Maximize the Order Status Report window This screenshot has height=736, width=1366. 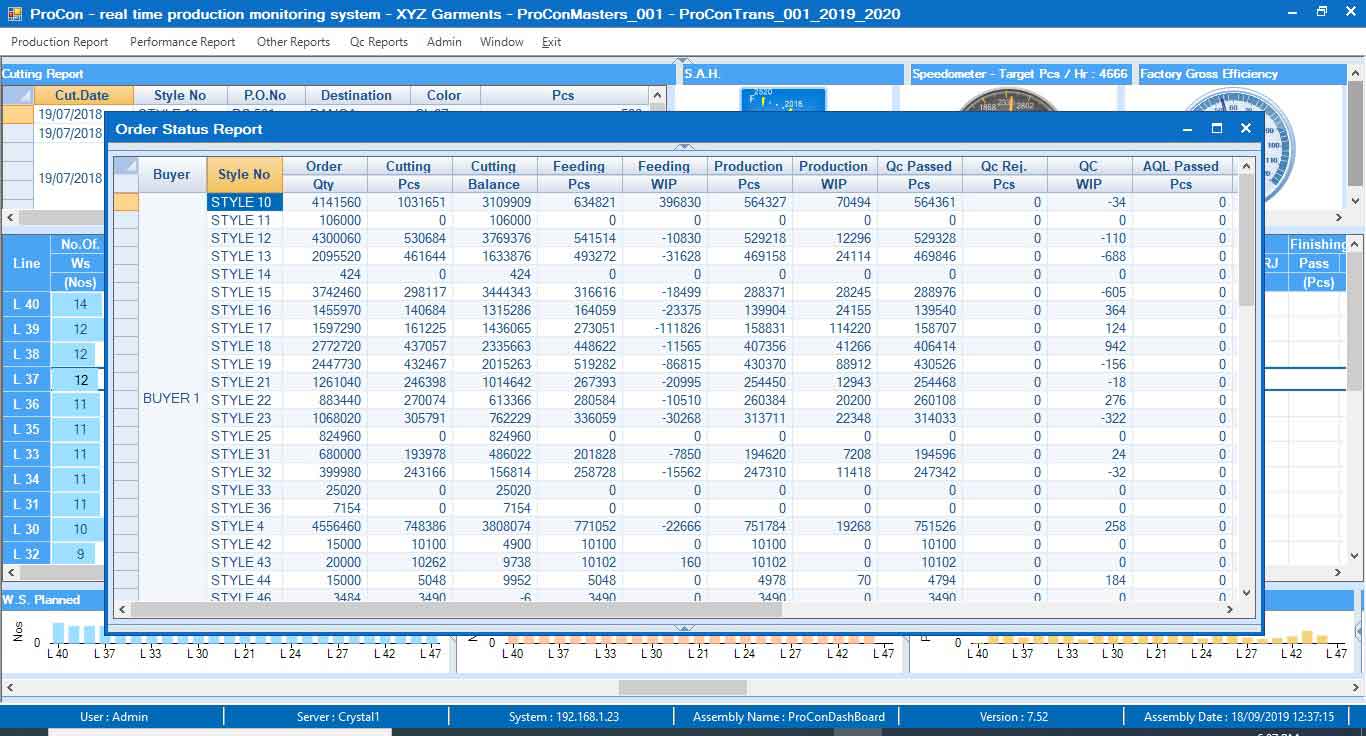(1217, 128)
